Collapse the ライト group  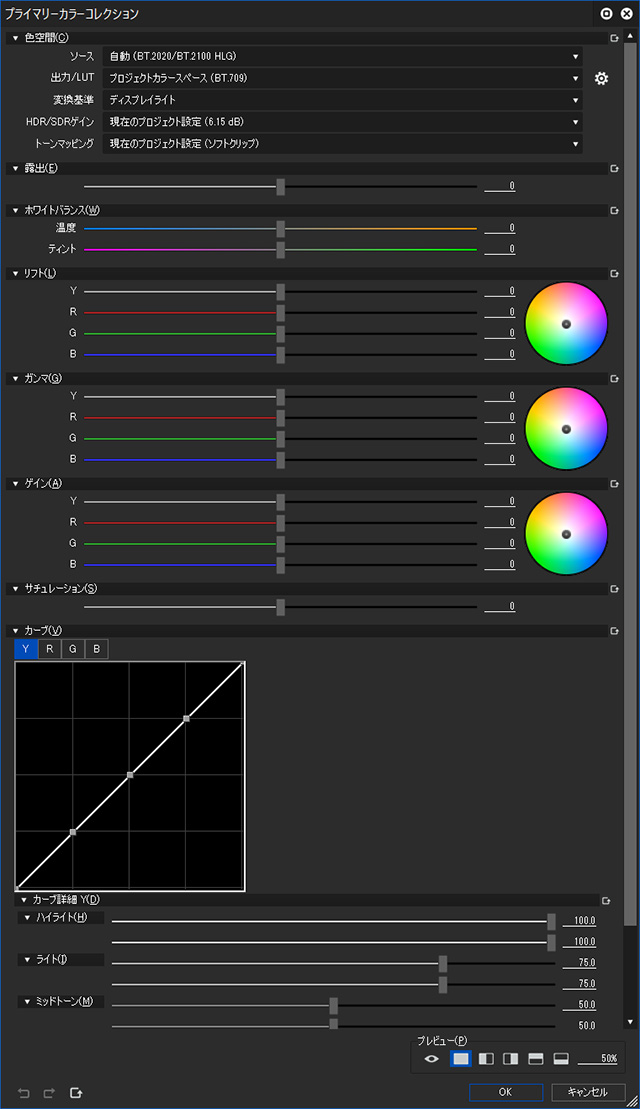[28, 960]
